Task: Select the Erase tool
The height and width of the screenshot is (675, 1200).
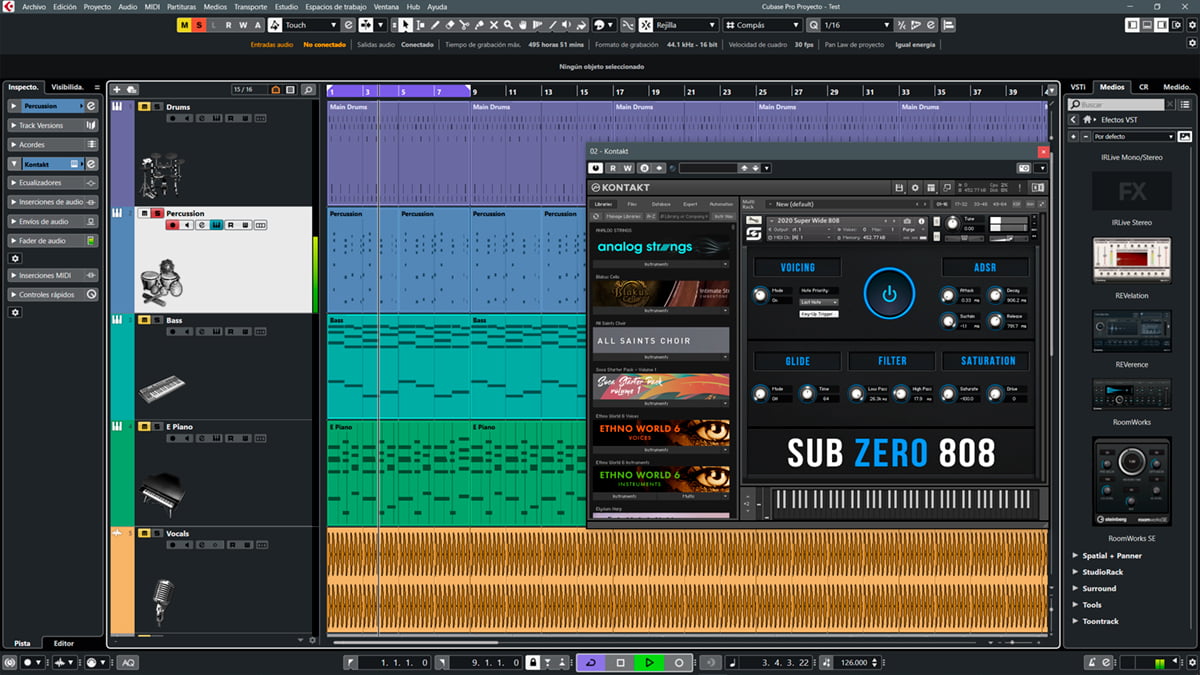Action: tap(450, 24)
